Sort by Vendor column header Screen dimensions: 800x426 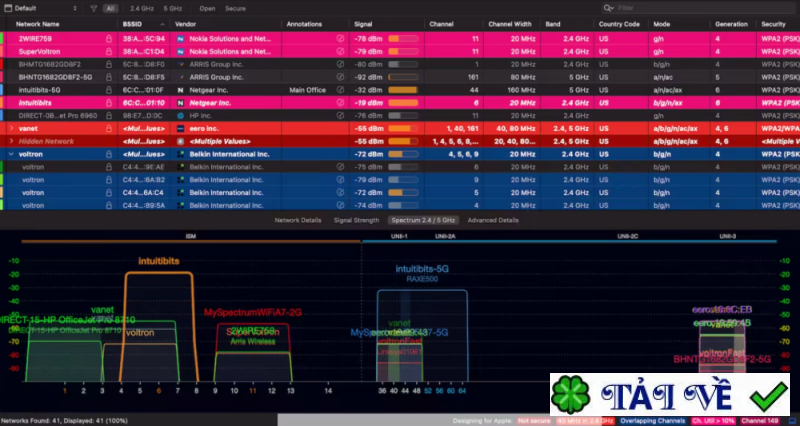coord(185,24)
